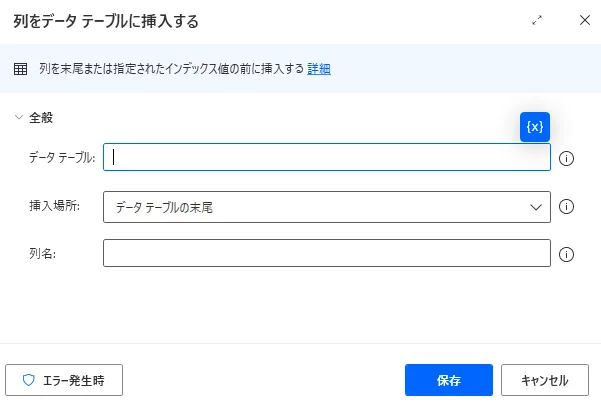Viewport: 601px width, 407px height.
Task: Focus the データ テーブル input field
Action: [326, 157]
